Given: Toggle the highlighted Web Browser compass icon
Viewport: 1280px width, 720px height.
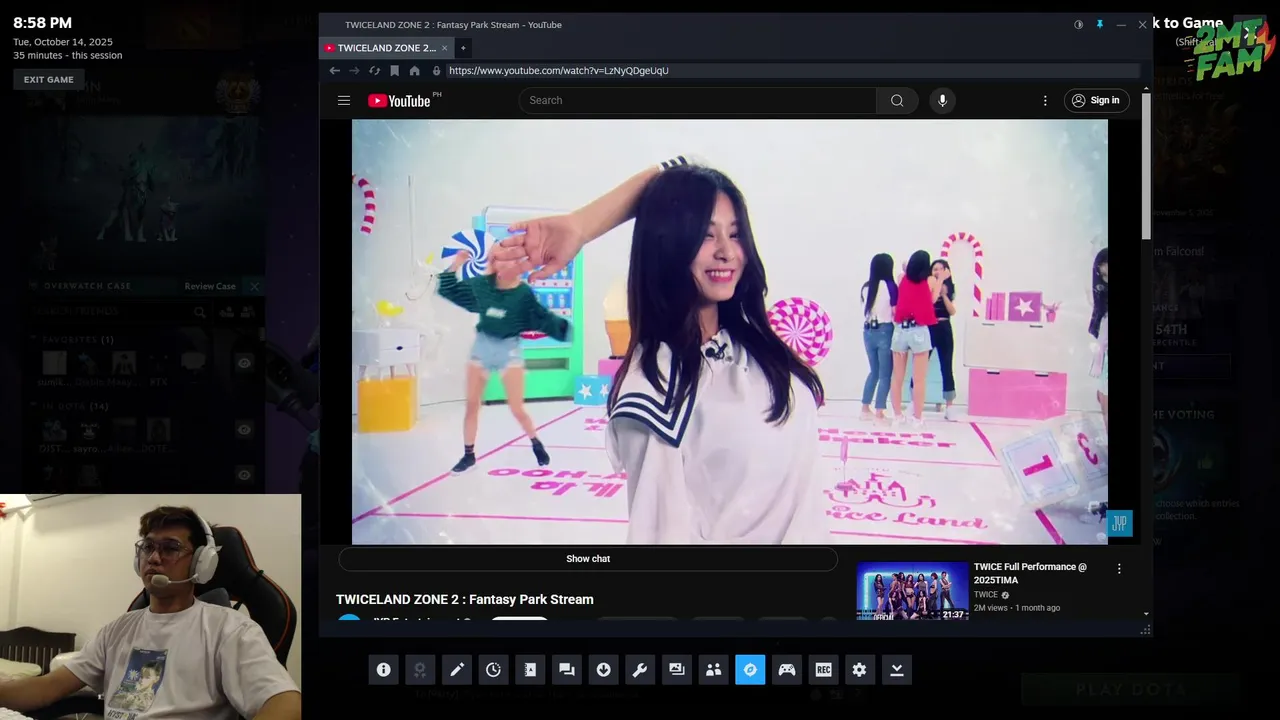Looking at the screenshot, I should [x=750, y=670].
